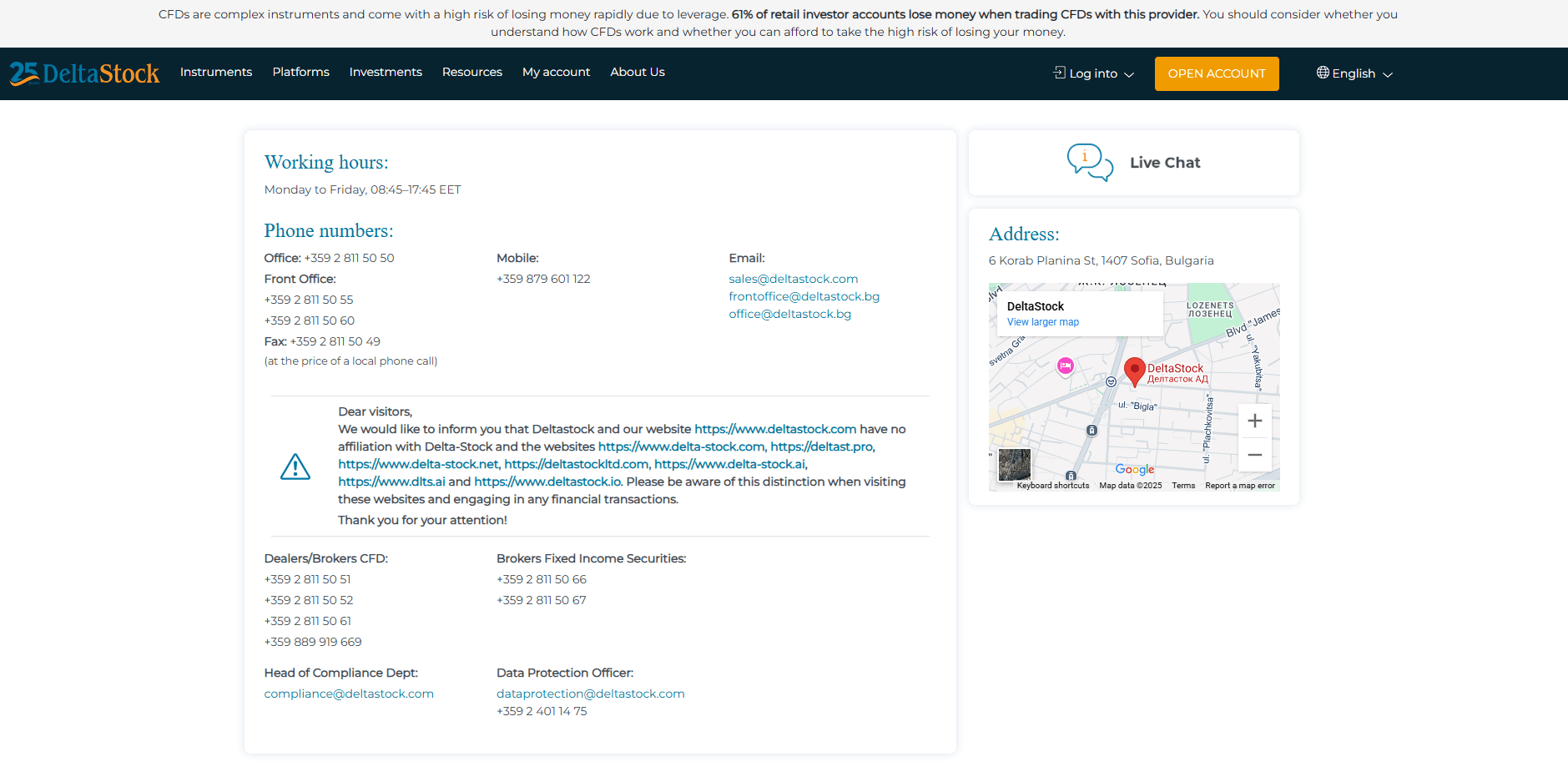Click Fax number +359 2 811 50 49

tap(335, 341)
